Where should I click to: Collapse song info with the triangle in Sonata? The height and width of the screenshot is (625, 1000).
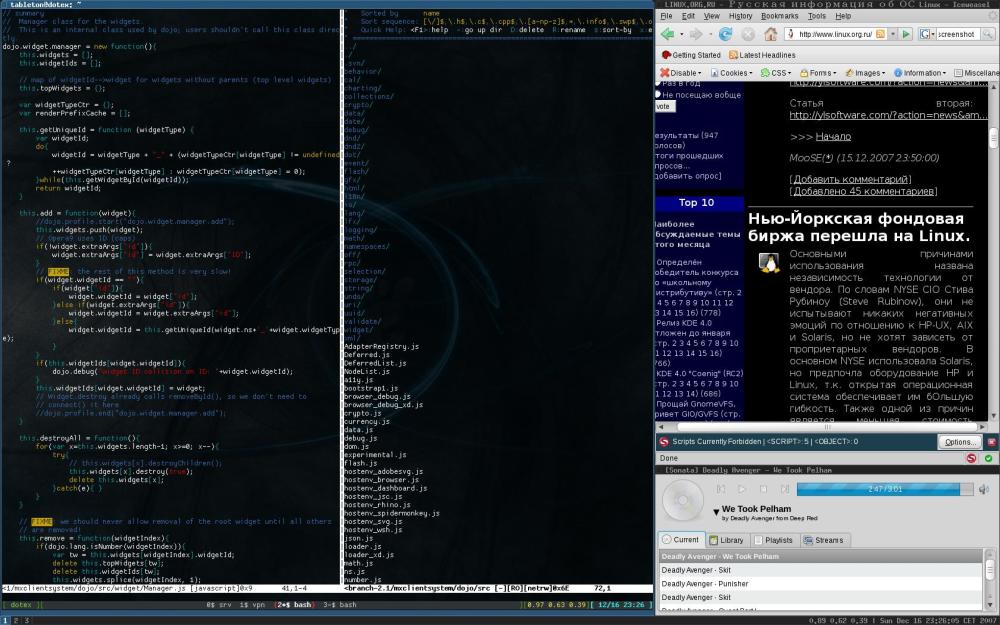(x=716, y=511)
